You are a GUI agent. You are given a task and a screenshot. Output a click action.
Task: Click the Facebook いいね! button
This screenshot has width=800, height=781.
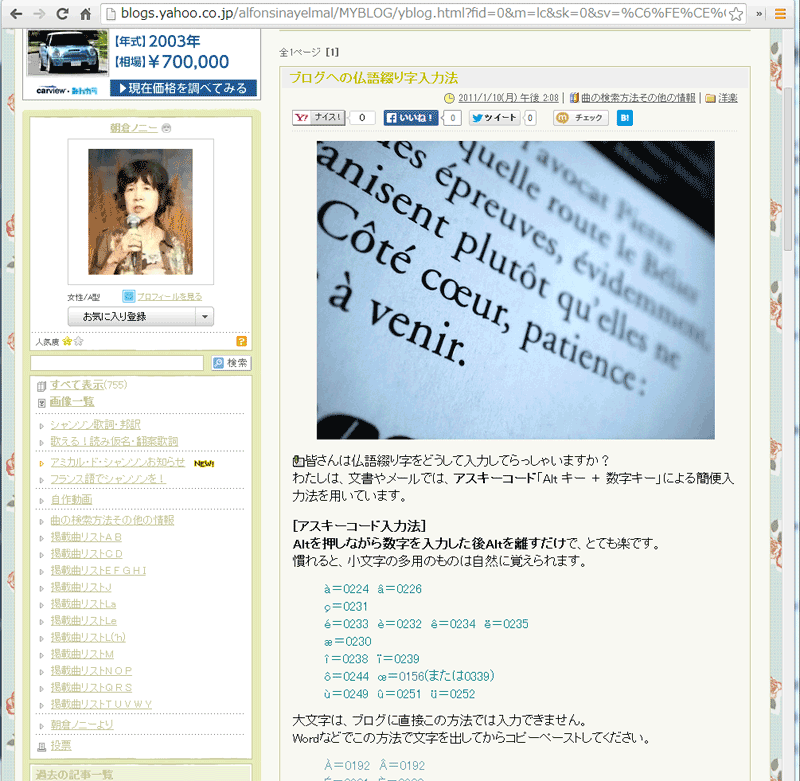click(411, 118)
